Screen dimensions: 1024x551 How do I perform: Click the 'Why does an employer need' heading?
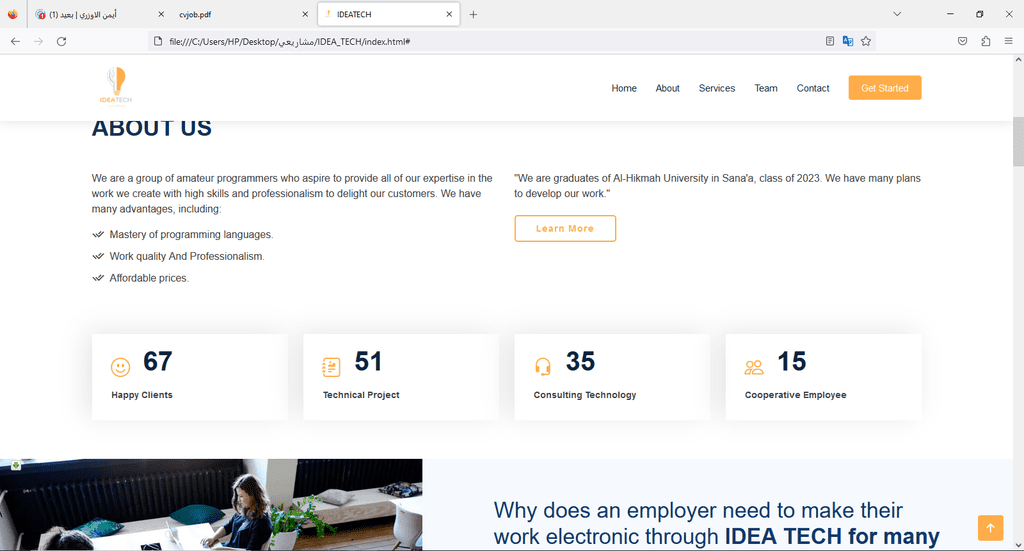coord(716,523)
